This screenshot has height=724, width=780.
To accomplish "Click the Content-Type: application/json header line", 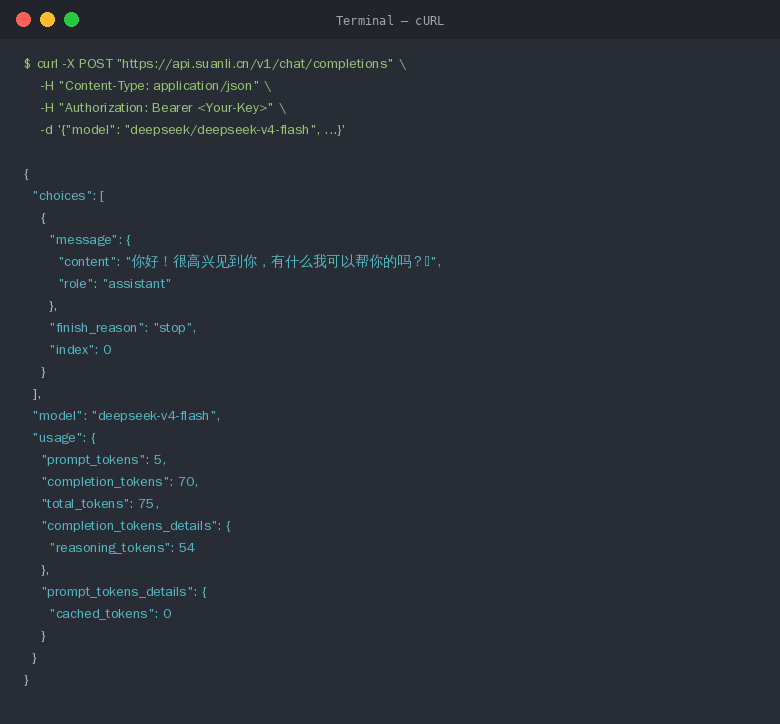I will click(156, 86).
